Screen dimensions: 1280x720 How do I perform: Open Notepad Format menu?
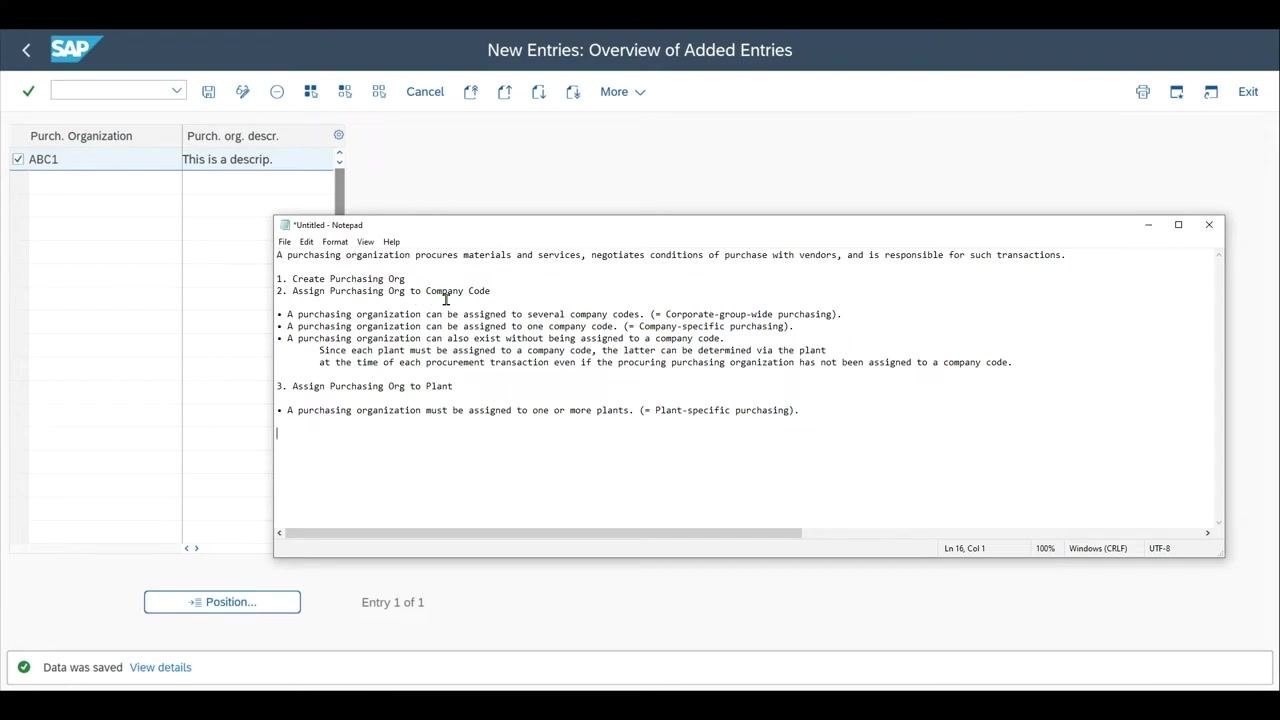tap(335, 241)
